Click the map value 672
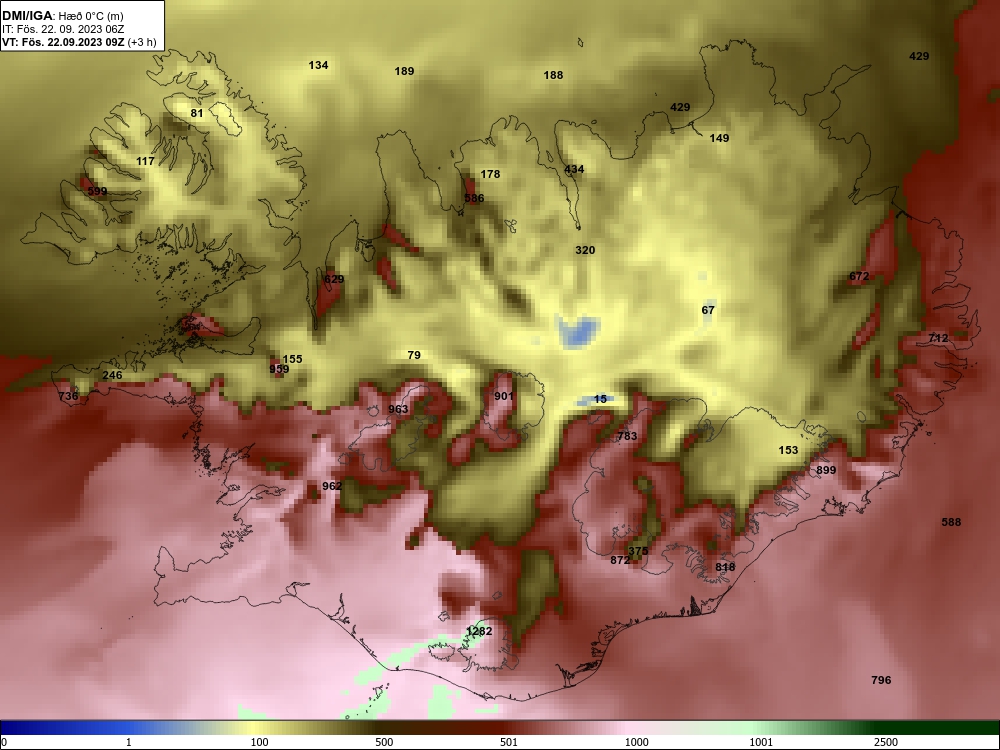 click(x=859, y=277)
